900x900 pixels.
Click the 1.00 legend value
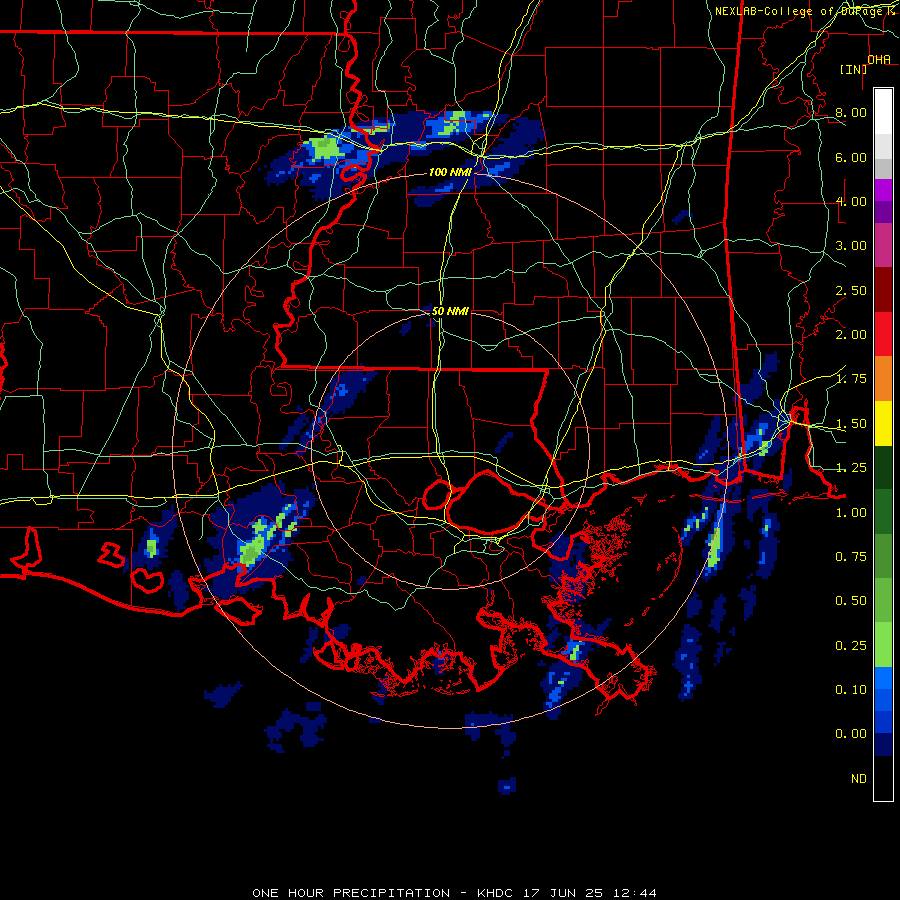point(851,513)
